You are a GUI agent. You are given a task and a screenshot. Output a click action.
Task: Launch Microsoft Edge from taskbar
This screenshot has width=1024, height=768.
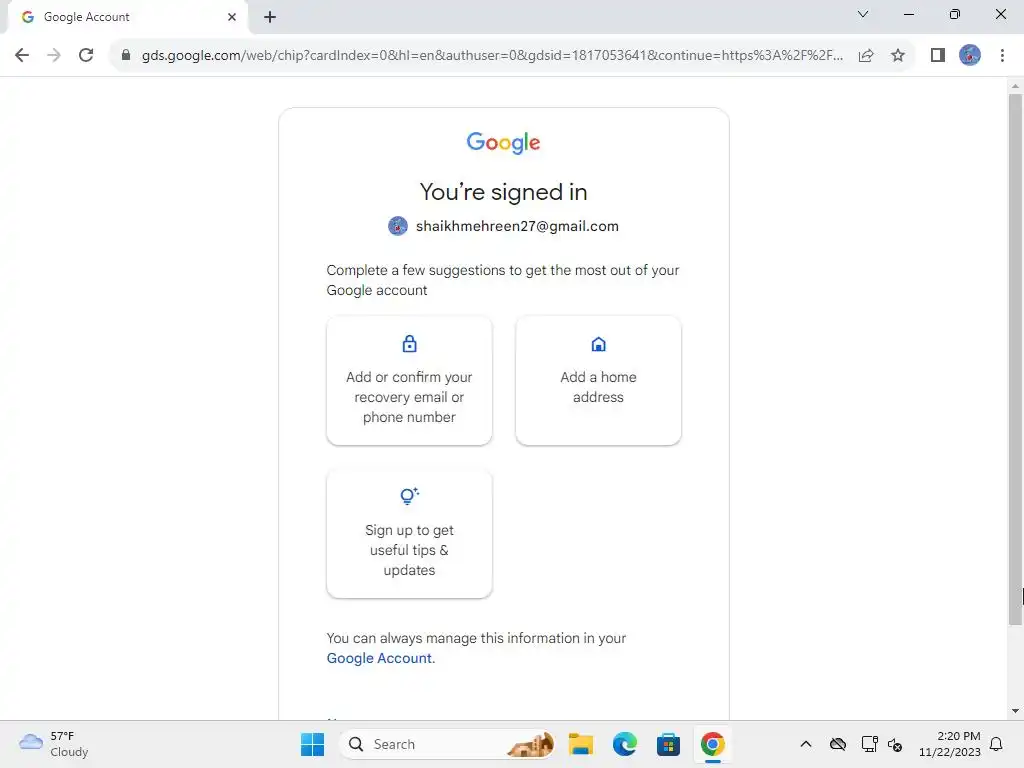coord(624,744)
